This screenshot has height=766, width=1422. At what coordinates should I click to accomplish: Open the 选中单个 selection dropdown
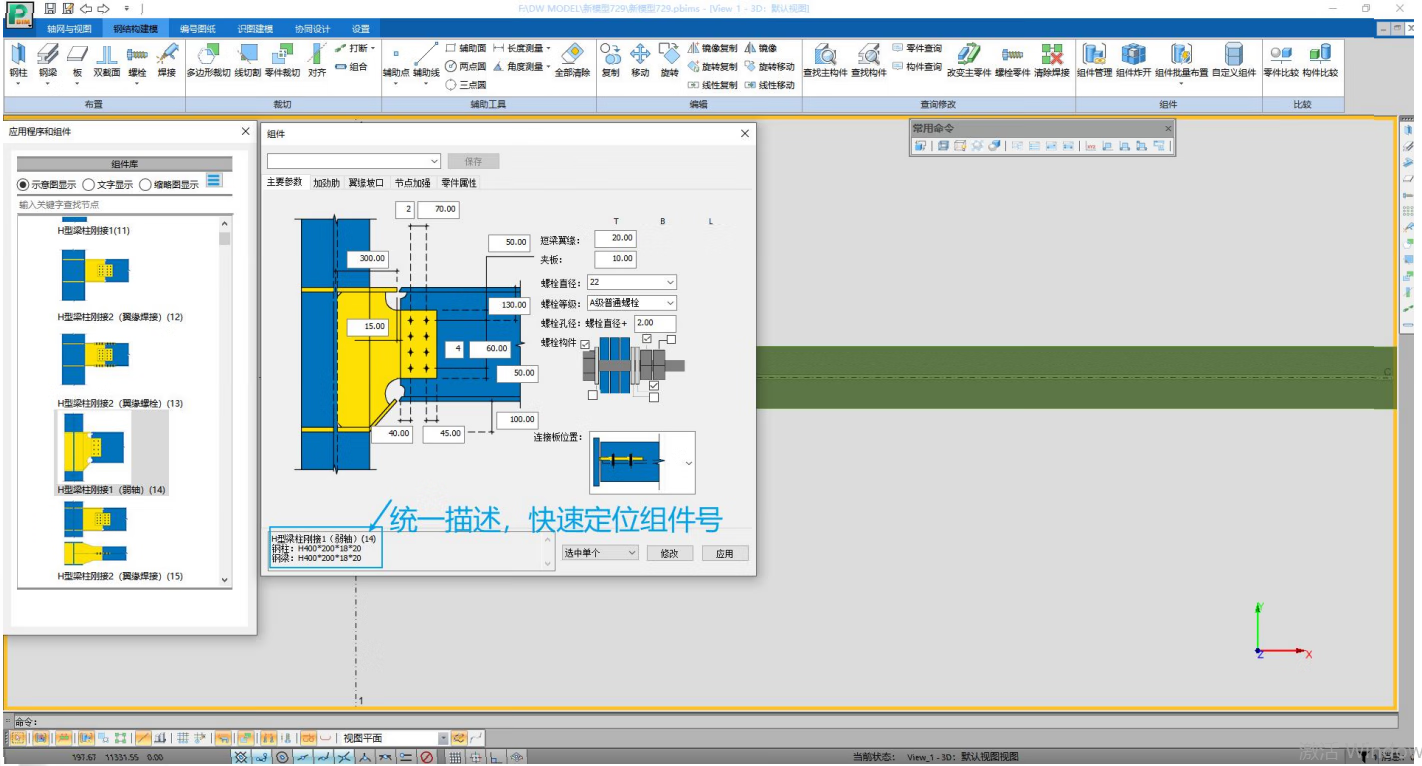click(599, 553)
